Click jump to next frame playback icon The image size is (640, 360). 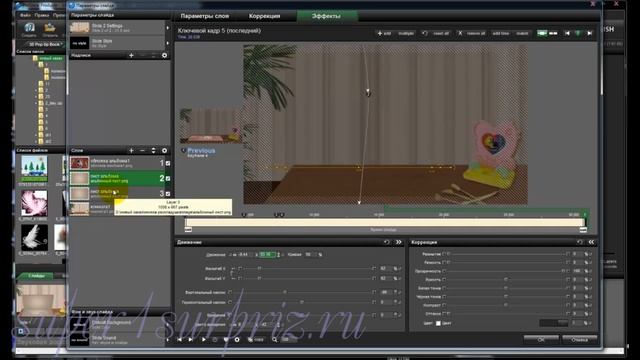(x=191, y=339)
